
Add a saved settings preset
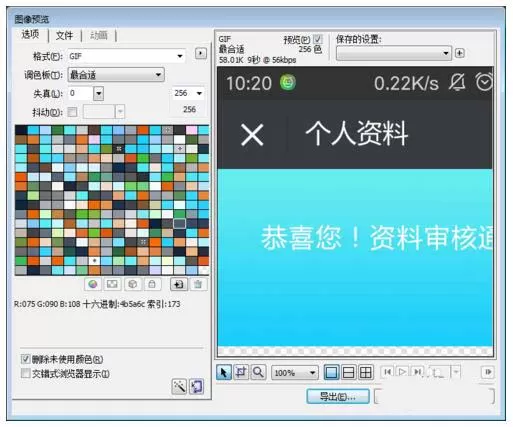click(460, 53)
